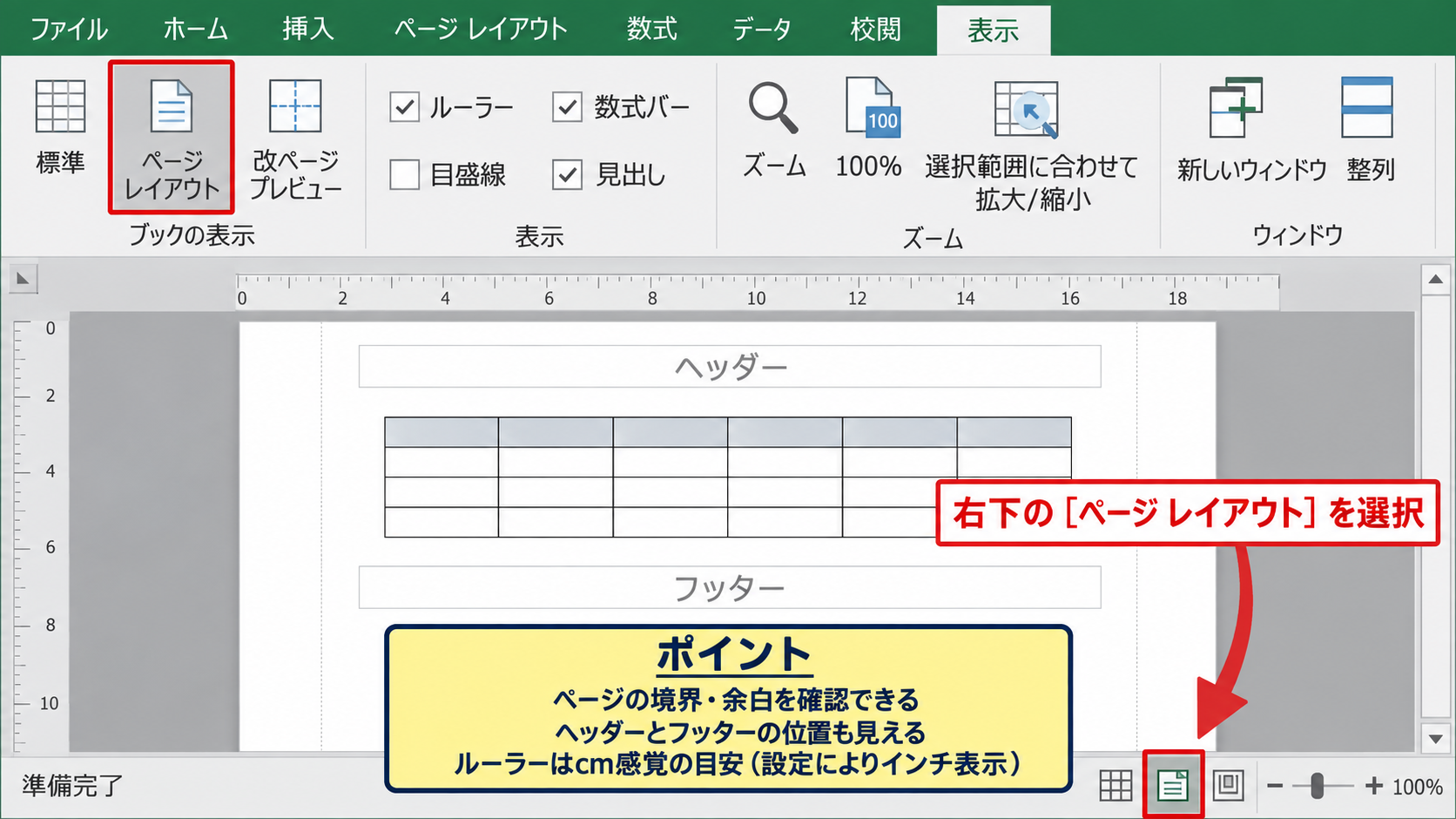Viewport: 1456px width, 819px height.
Task: Click the status bar Page Layout icon
Action: (1173, 786)
